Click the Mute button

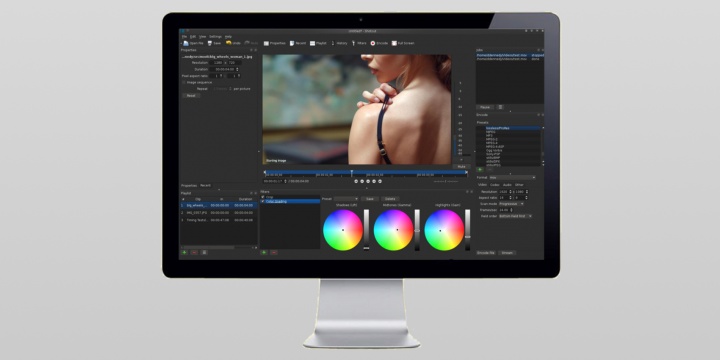click(461, 167)
